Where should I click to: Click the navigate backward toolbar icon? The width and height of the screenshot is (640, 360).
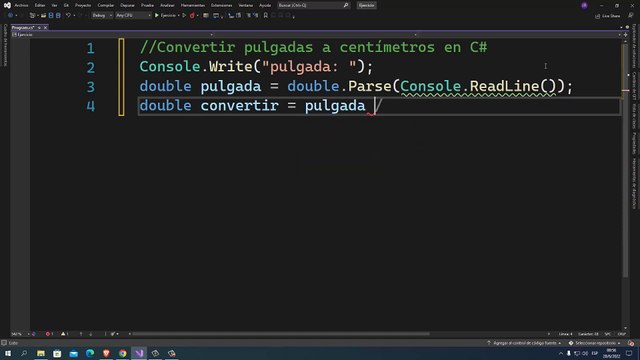(10, 16)
